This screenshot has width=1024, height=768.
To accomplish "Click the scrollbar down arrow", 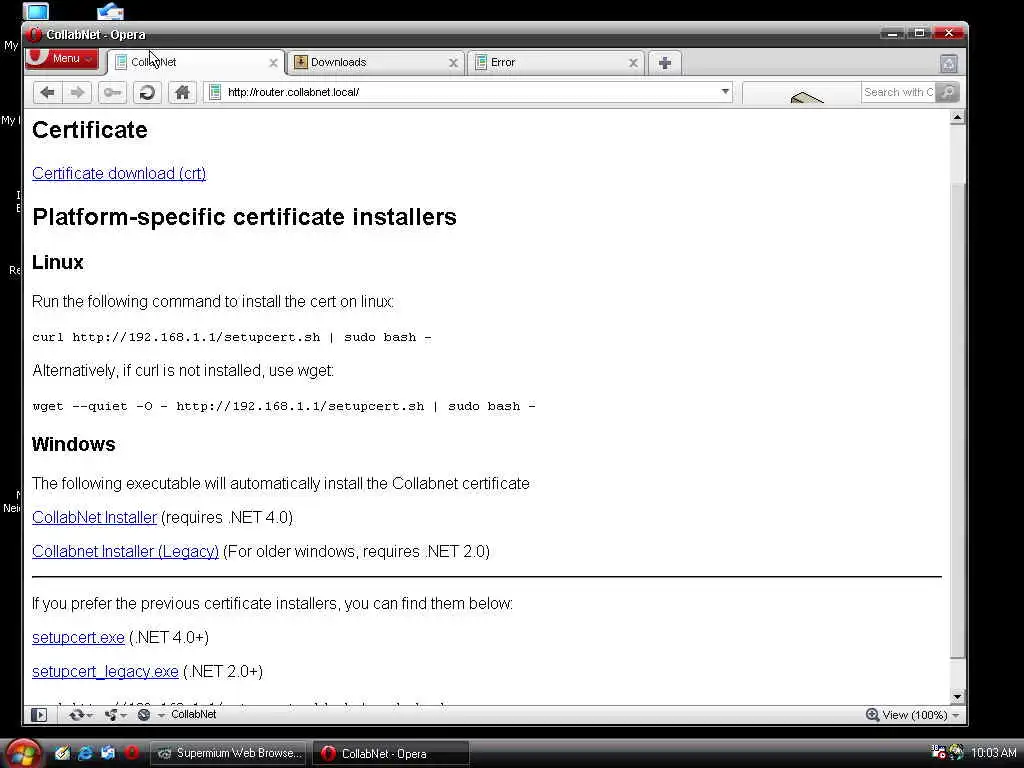I will click(x=957, y=696).
